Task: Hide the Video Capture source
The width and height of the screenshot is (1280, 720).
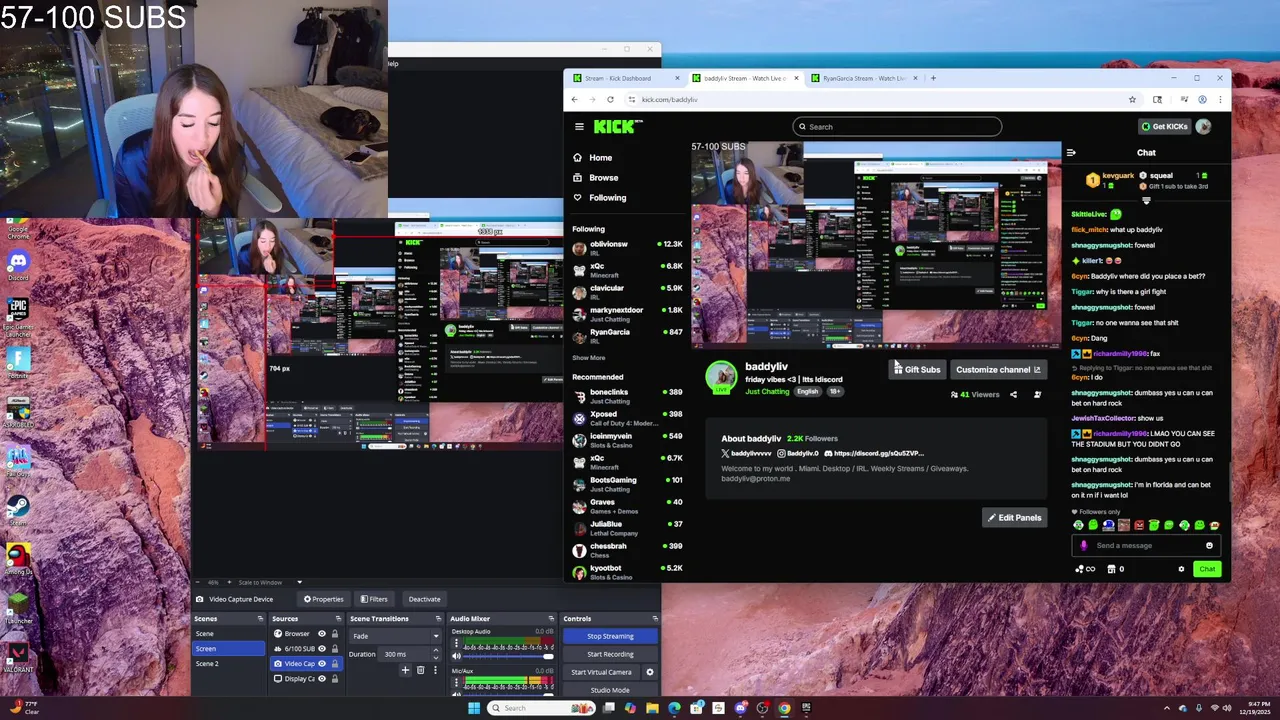Action: [322, 664]
